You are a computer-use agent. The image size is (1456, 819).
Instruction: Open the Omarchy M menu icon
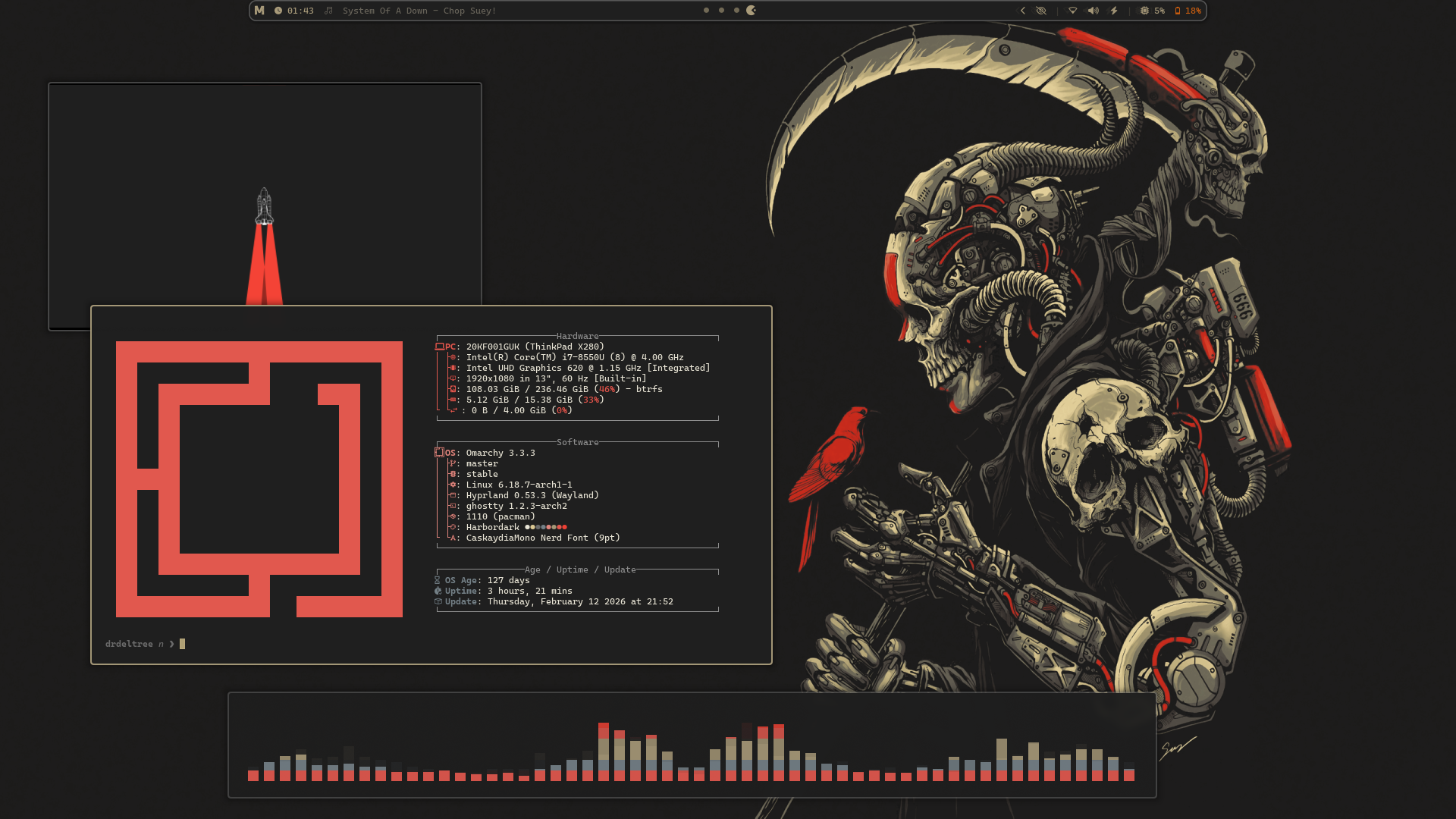point(259,11)
